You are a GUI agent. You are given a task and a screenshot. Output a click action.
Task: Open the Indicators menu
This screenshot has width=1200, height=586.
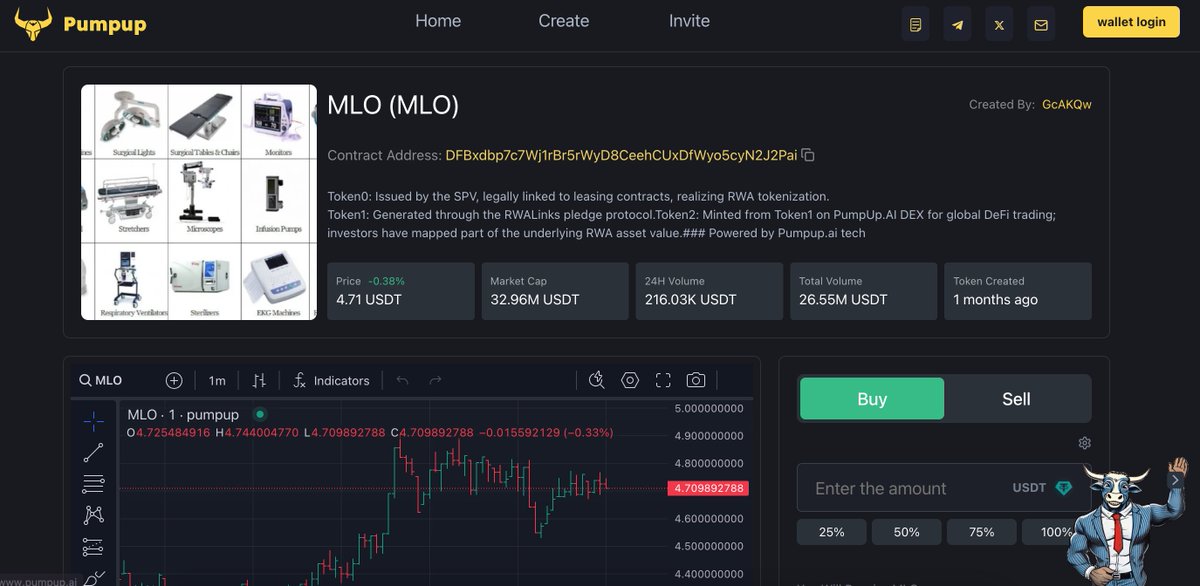click(x=330, y=380)
